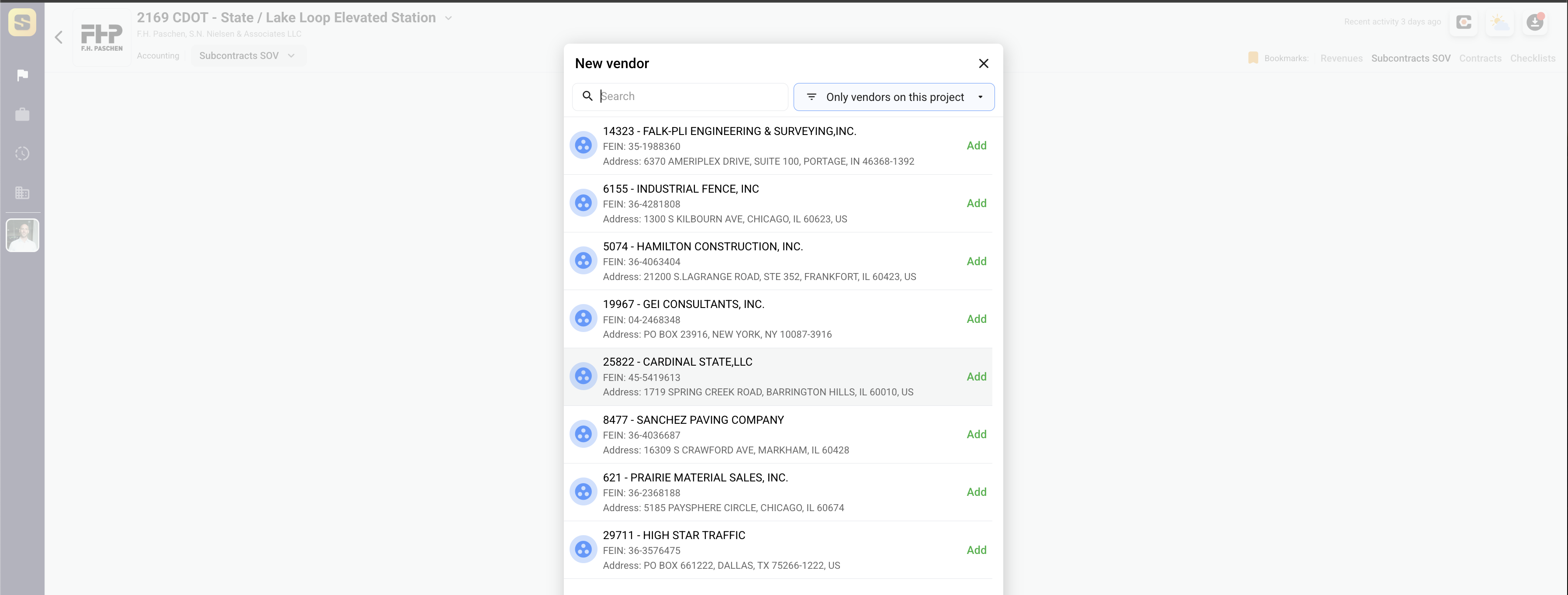Click the Accounting breadcrumb
Screen dimensions: 1568x595
pos(158,55)
